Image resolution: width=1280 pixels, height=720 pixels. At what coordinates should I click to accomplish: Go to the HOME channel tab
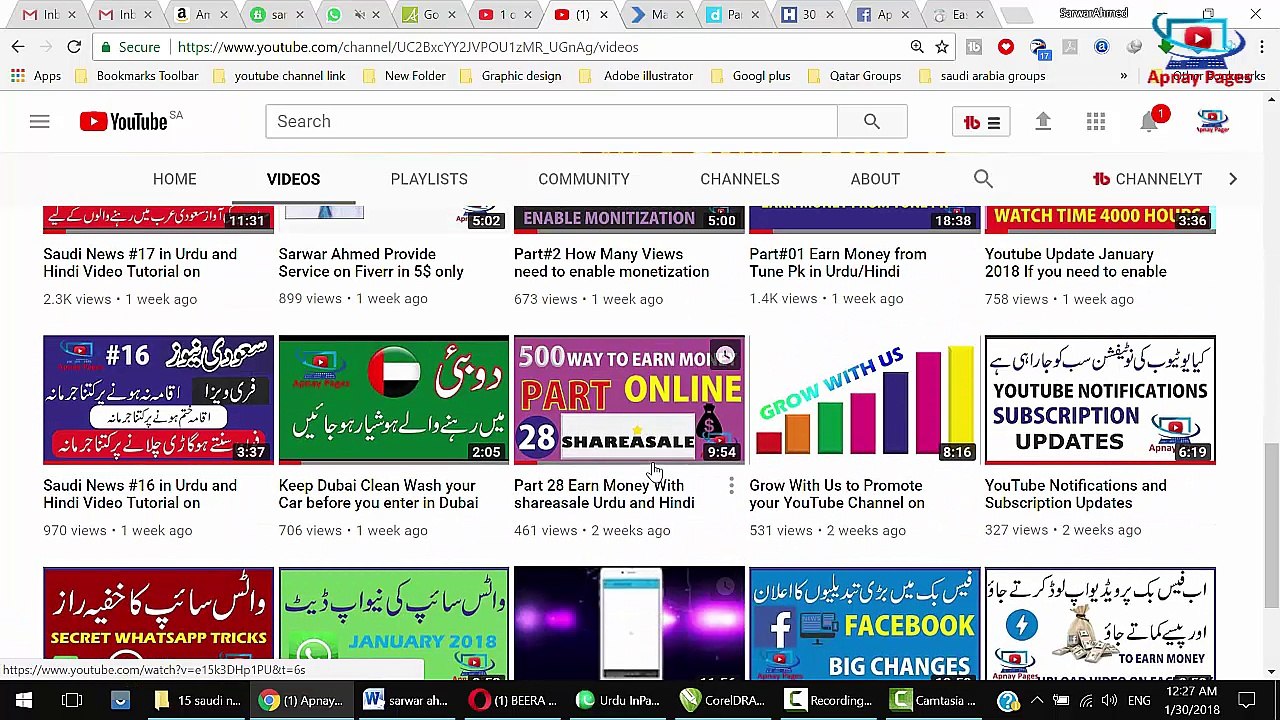pos(174,179)
